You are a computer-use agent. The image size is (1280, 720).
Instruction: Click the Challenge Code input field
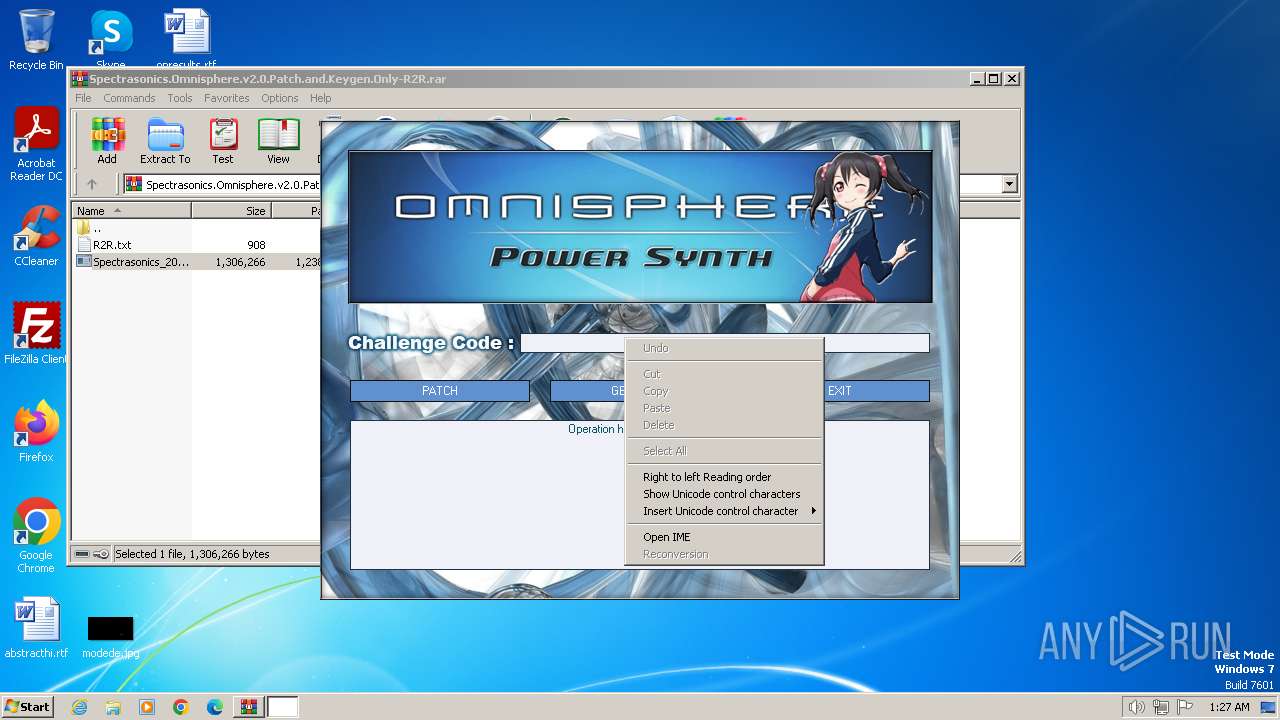tap(725, 343)
